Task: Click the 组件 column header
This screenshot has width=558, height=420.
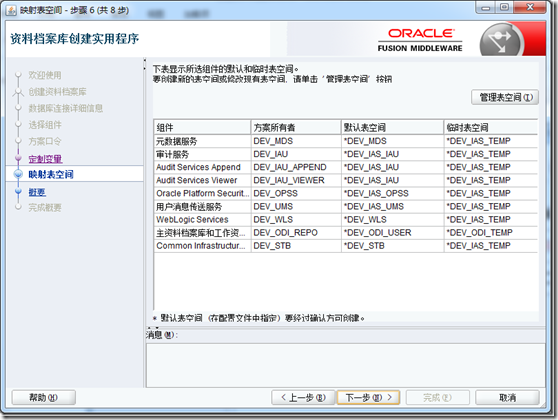Action: click(202, 127)
